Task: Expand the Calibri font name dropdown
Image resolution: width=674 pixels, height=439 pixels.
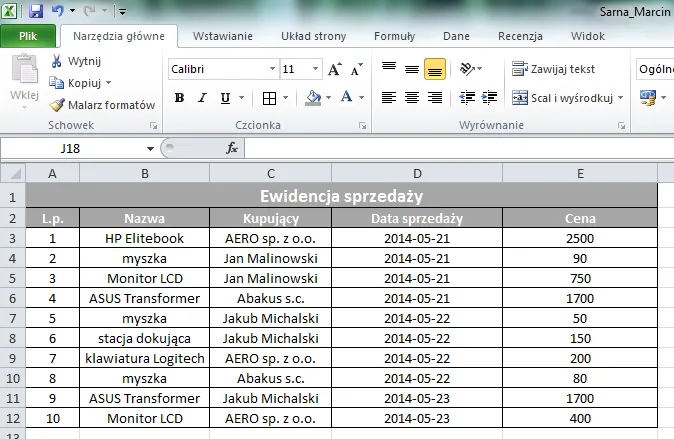Action: click(x=269, y=70)
